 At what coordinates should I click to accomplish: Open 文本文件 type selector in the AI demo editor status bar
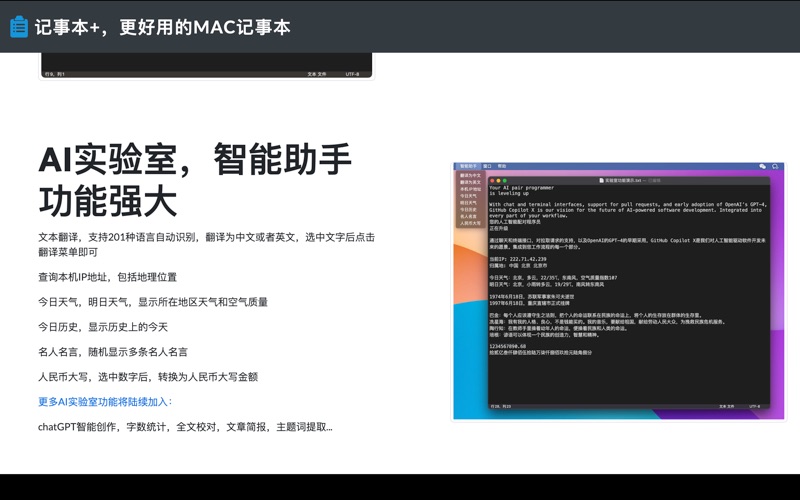point(727,407)
